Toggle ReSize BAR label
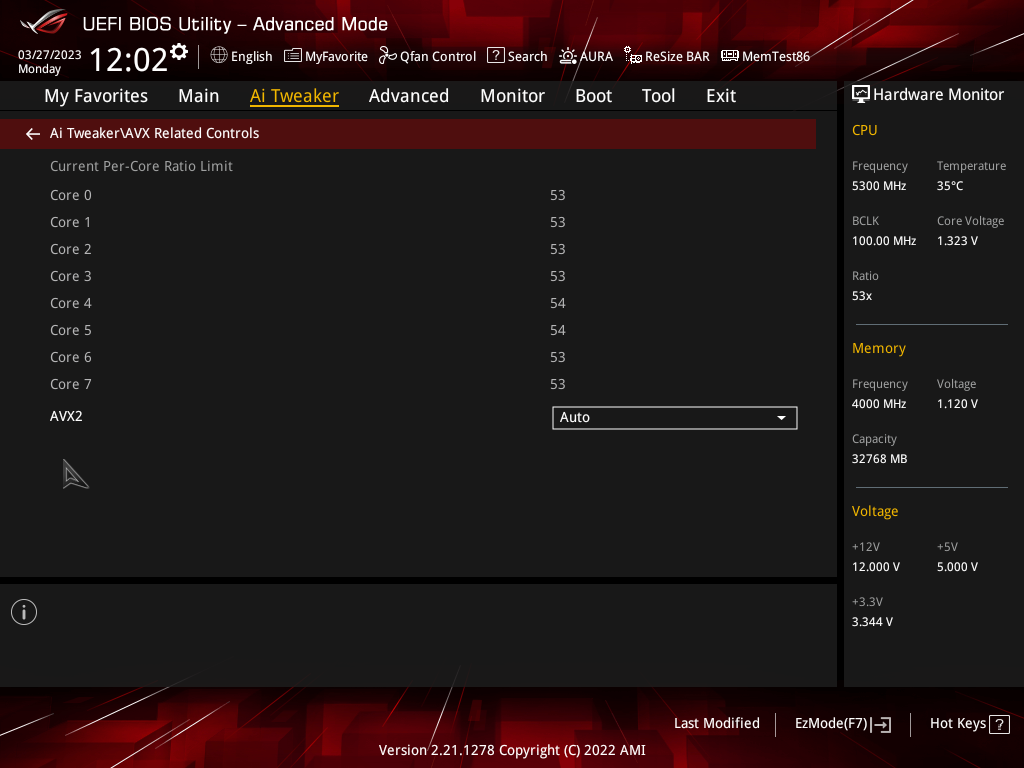 click(677, 57)
